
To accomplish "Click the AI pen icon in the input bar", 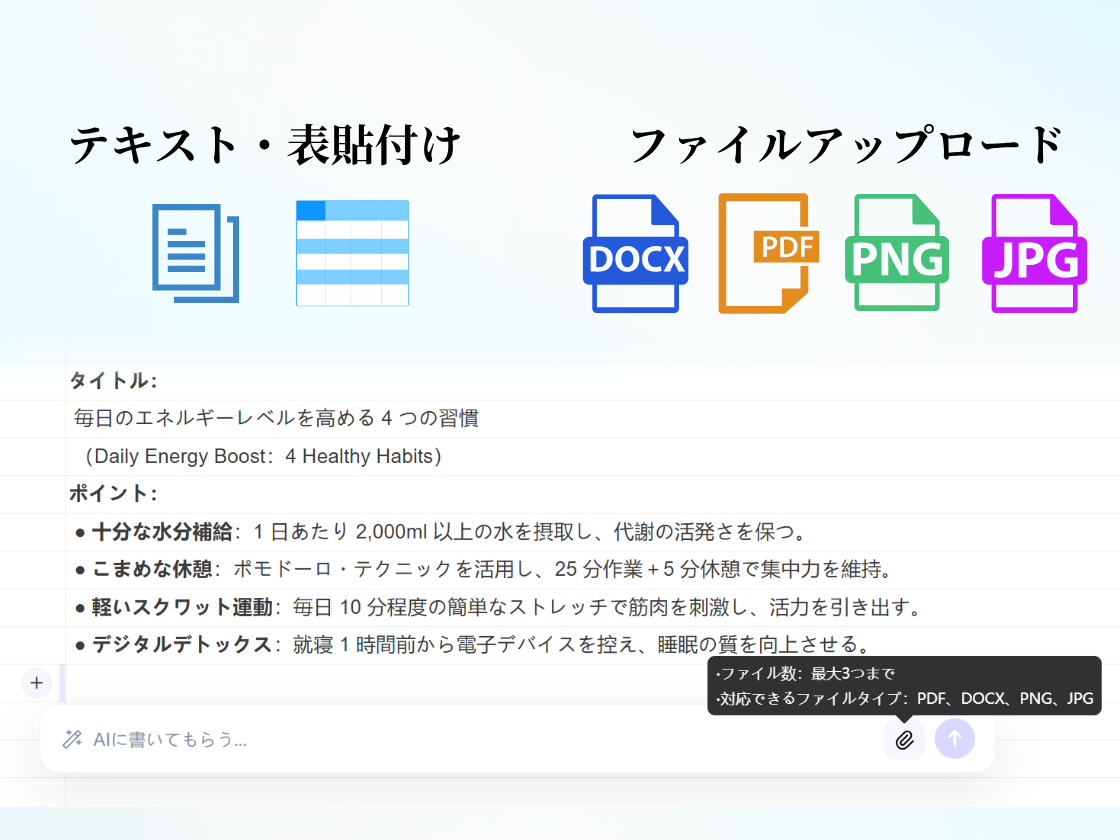I will (x=70, y=739).
